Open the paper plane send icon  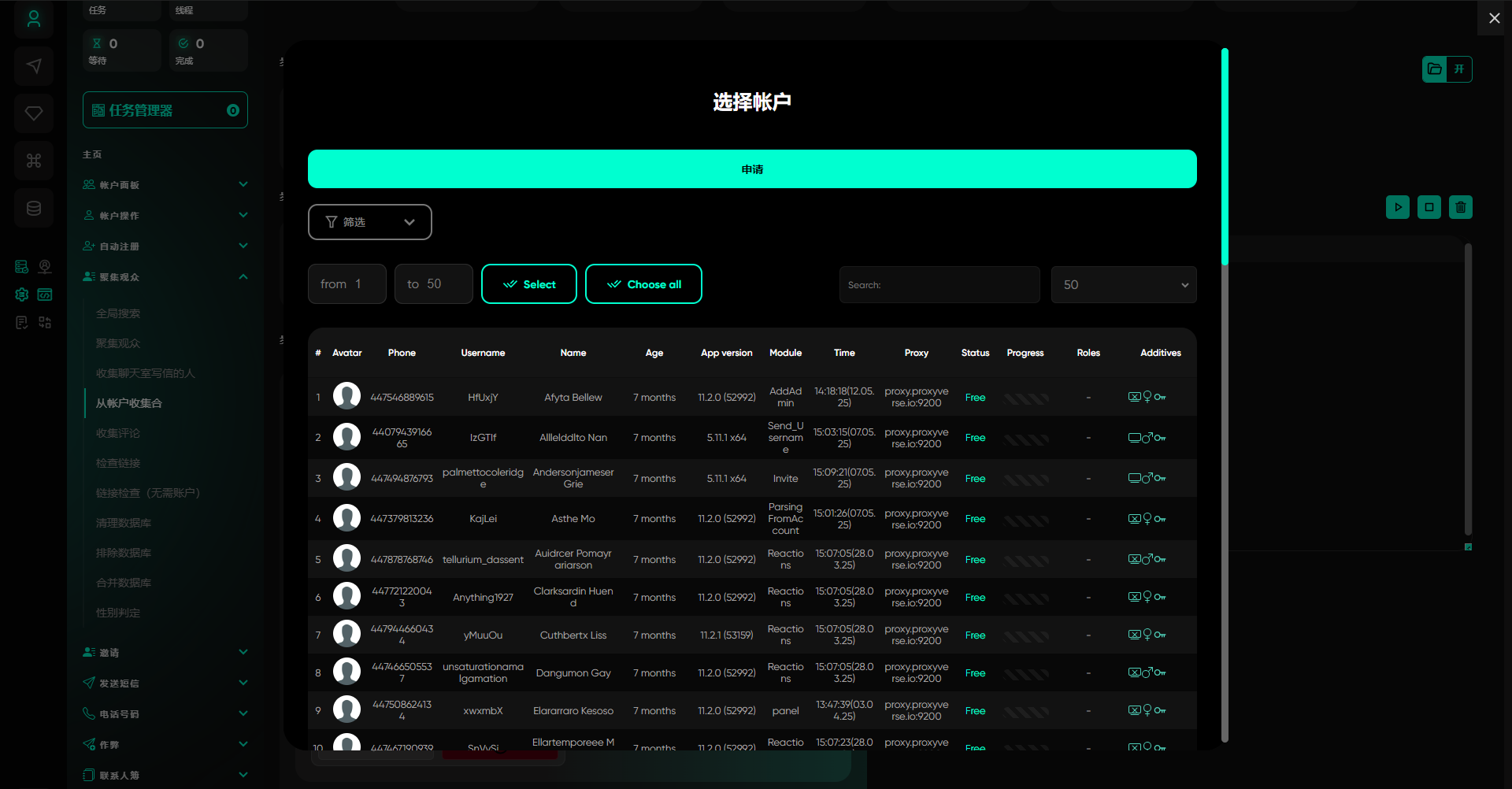click(33, 66)
